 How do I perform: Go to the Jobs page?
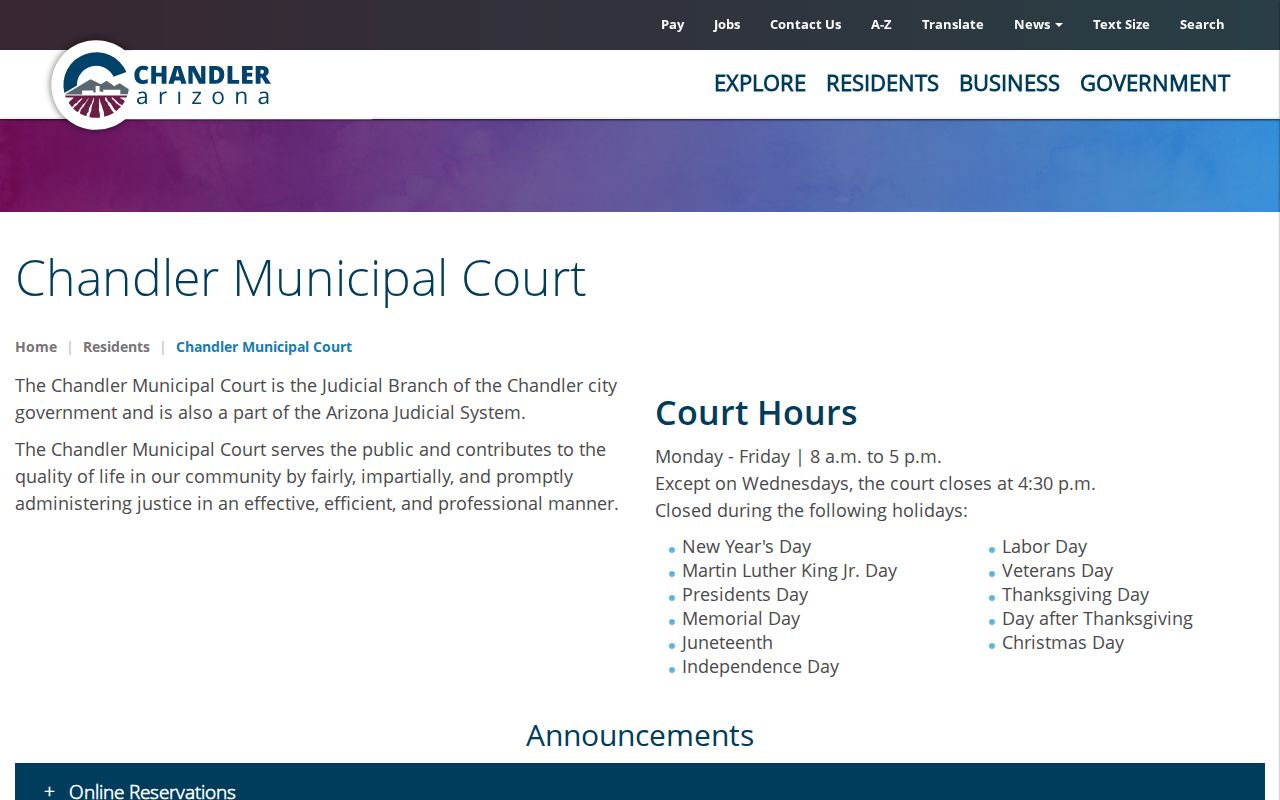click(727, 24)
